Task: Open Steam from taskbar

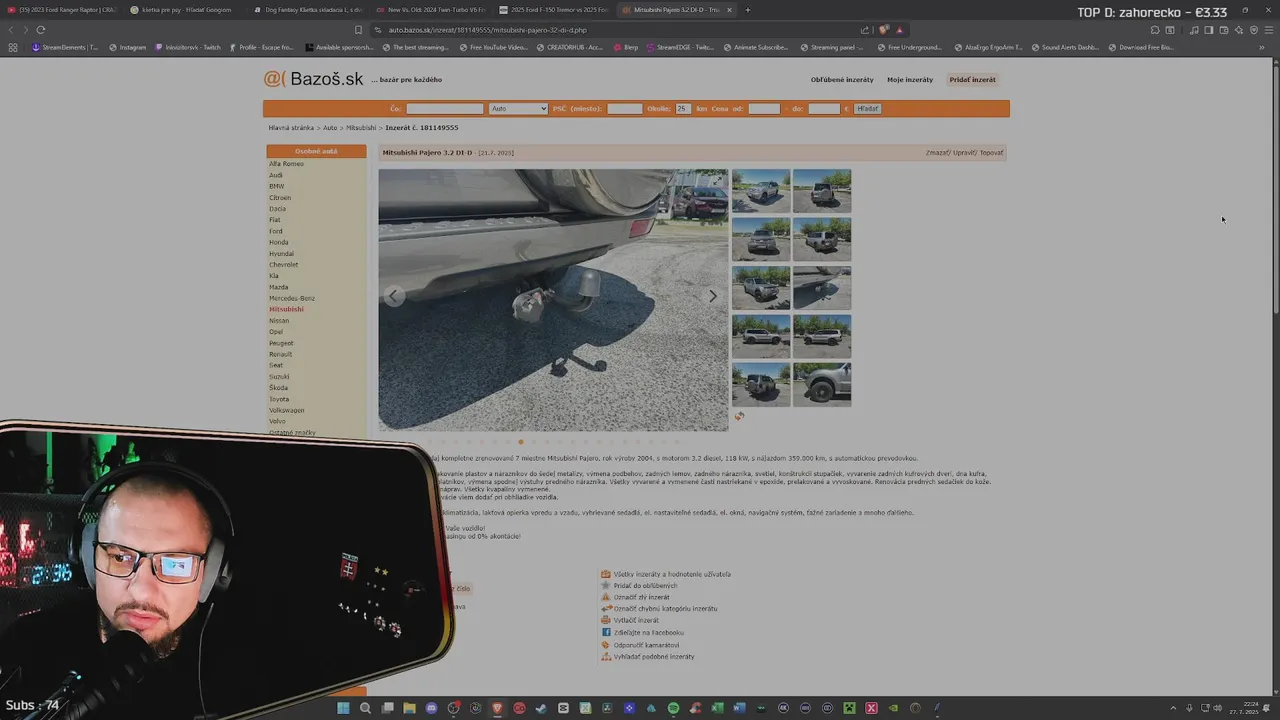Action: pyautogui.click(x=541, y=708)
